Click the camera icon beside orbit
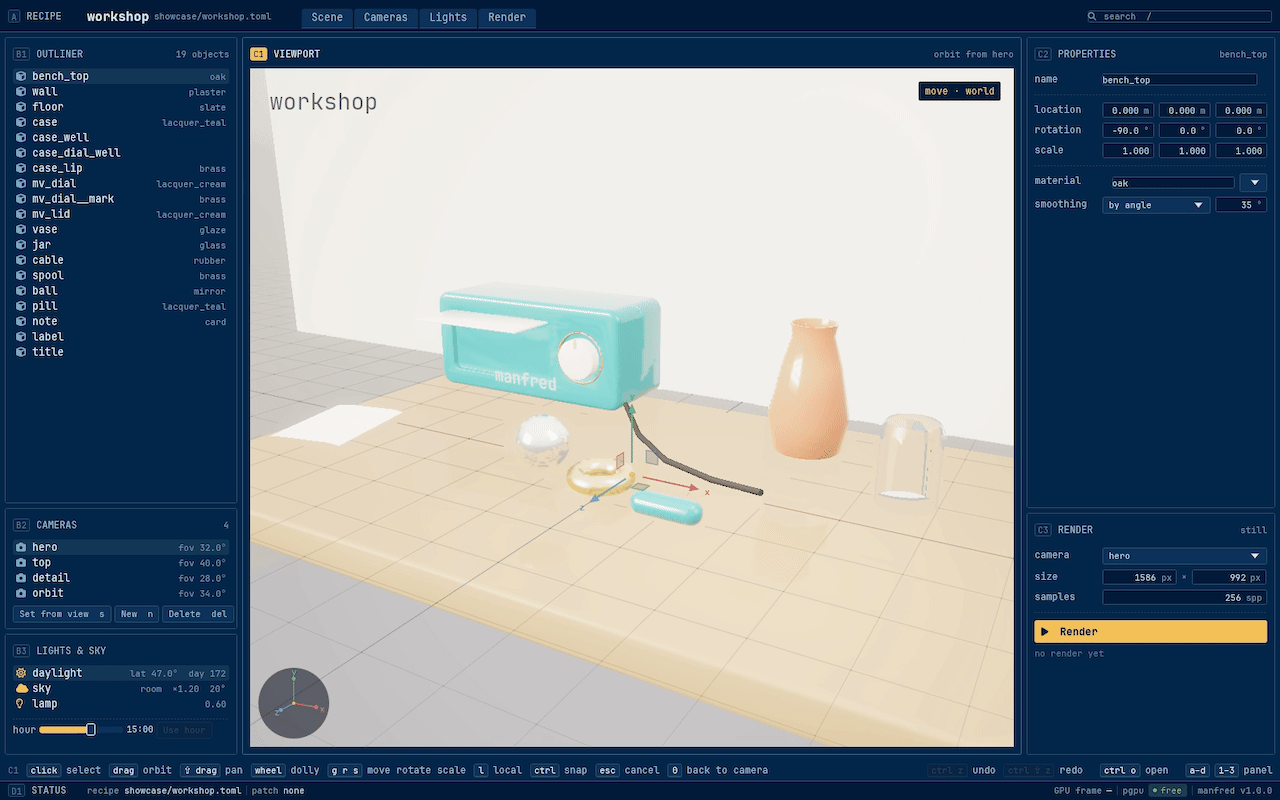Viewport: 1280px width, 800px height. tap(21, 593)
